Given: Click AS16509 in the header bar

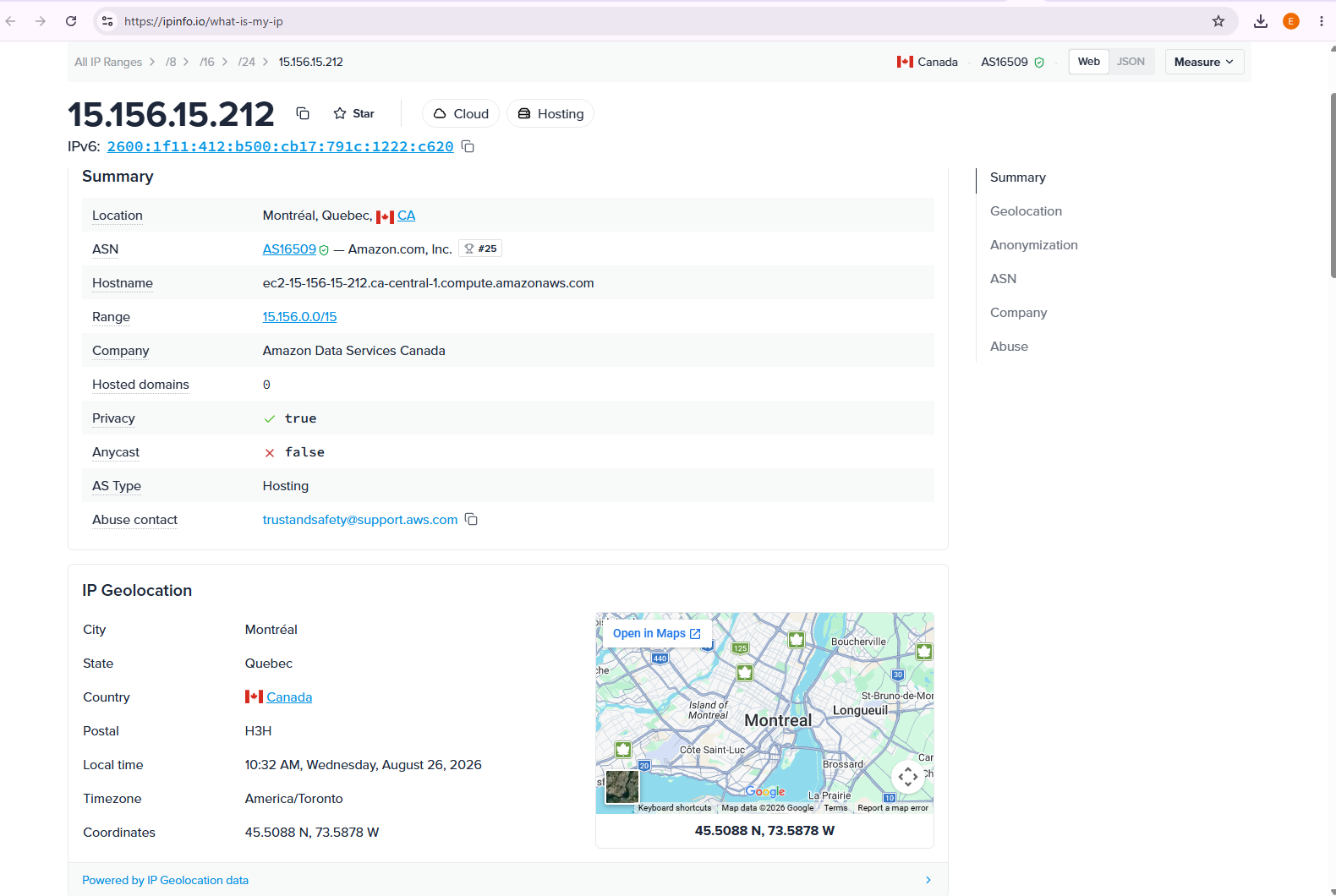Looking at the screenshot, I should 1005,62.
